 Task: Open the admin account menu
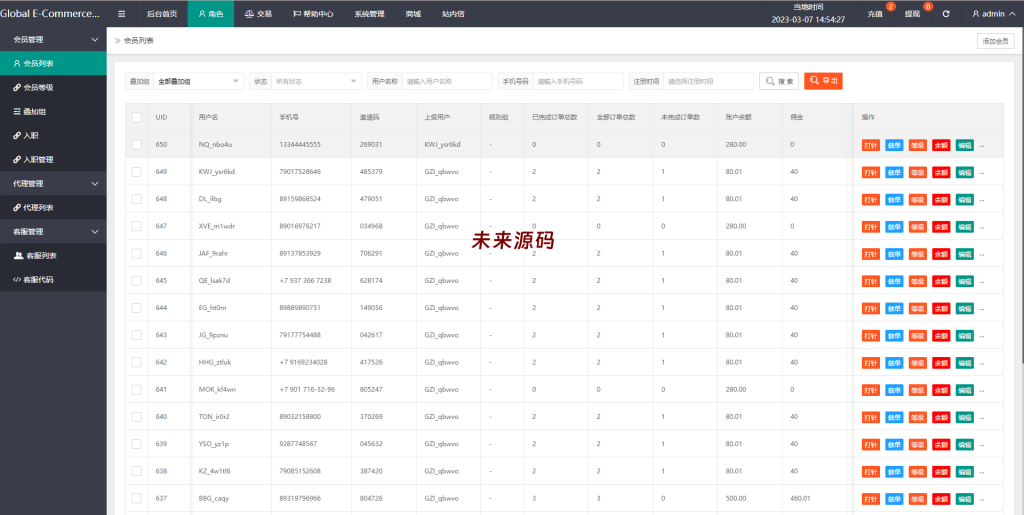tap(994, 14)
